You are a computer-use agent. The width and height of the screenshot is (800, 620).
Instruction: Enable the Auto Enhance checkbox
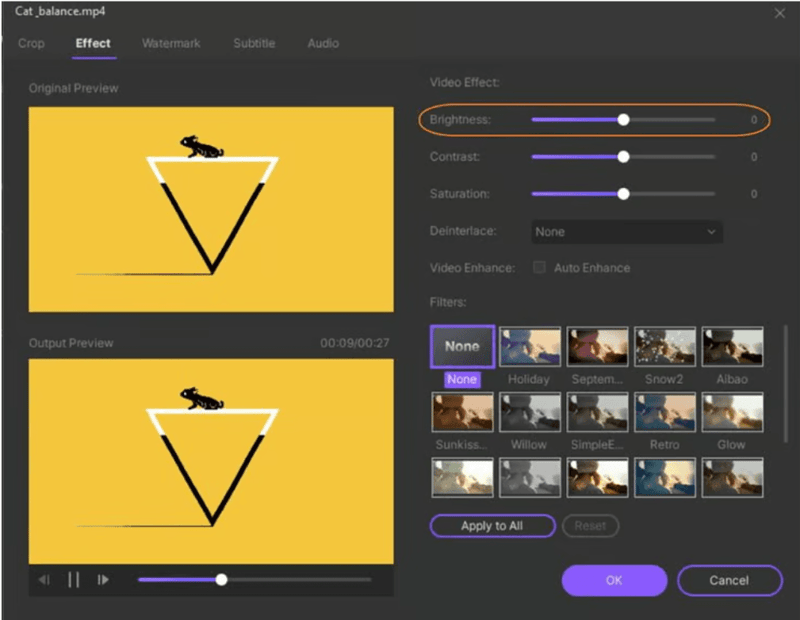click(x=541, y=267)
